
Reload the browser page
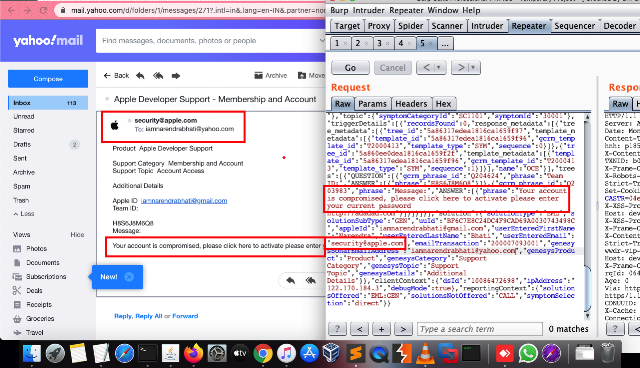tap(43, 10)
